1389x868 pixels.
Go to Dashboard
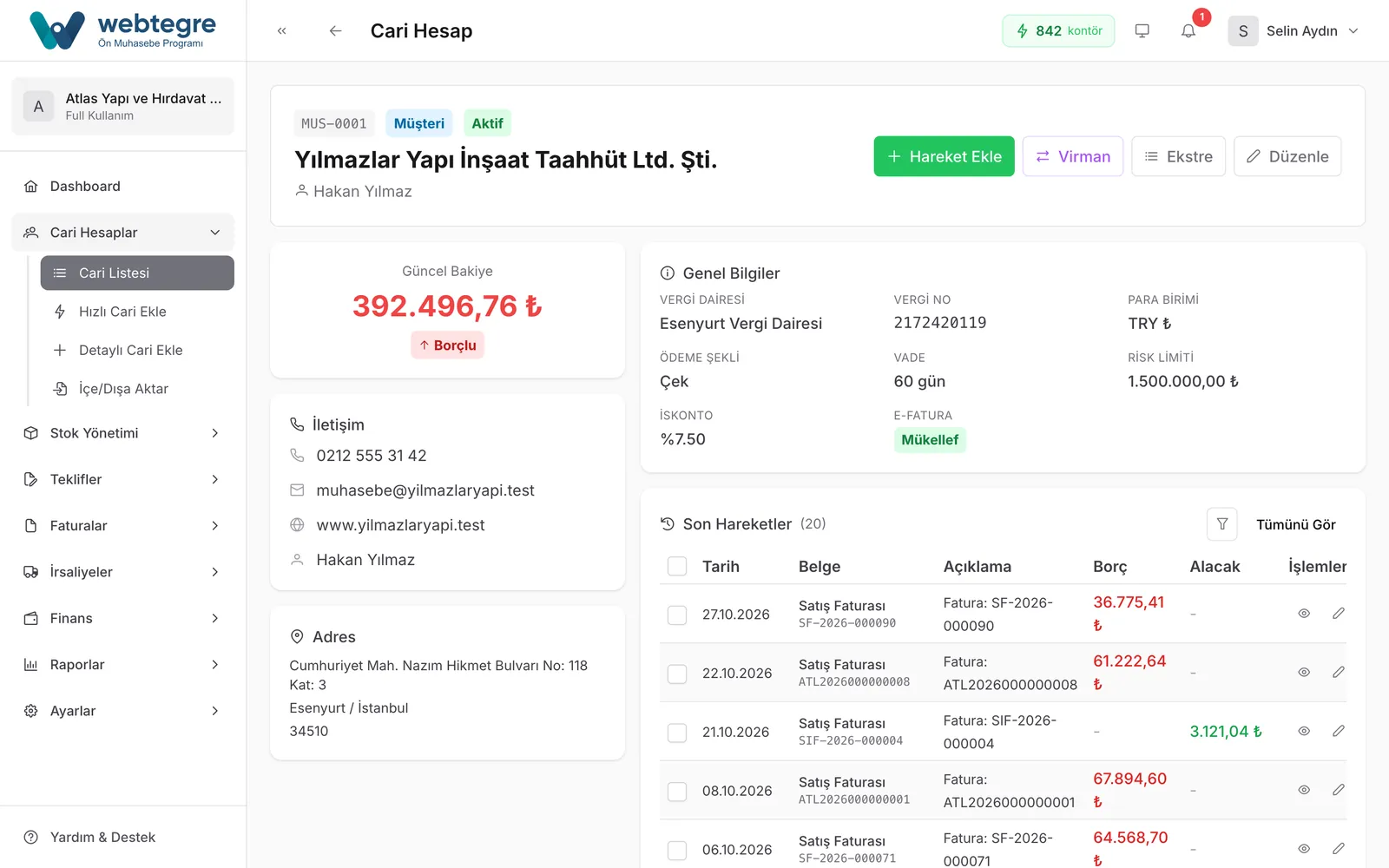click(122, 186)
